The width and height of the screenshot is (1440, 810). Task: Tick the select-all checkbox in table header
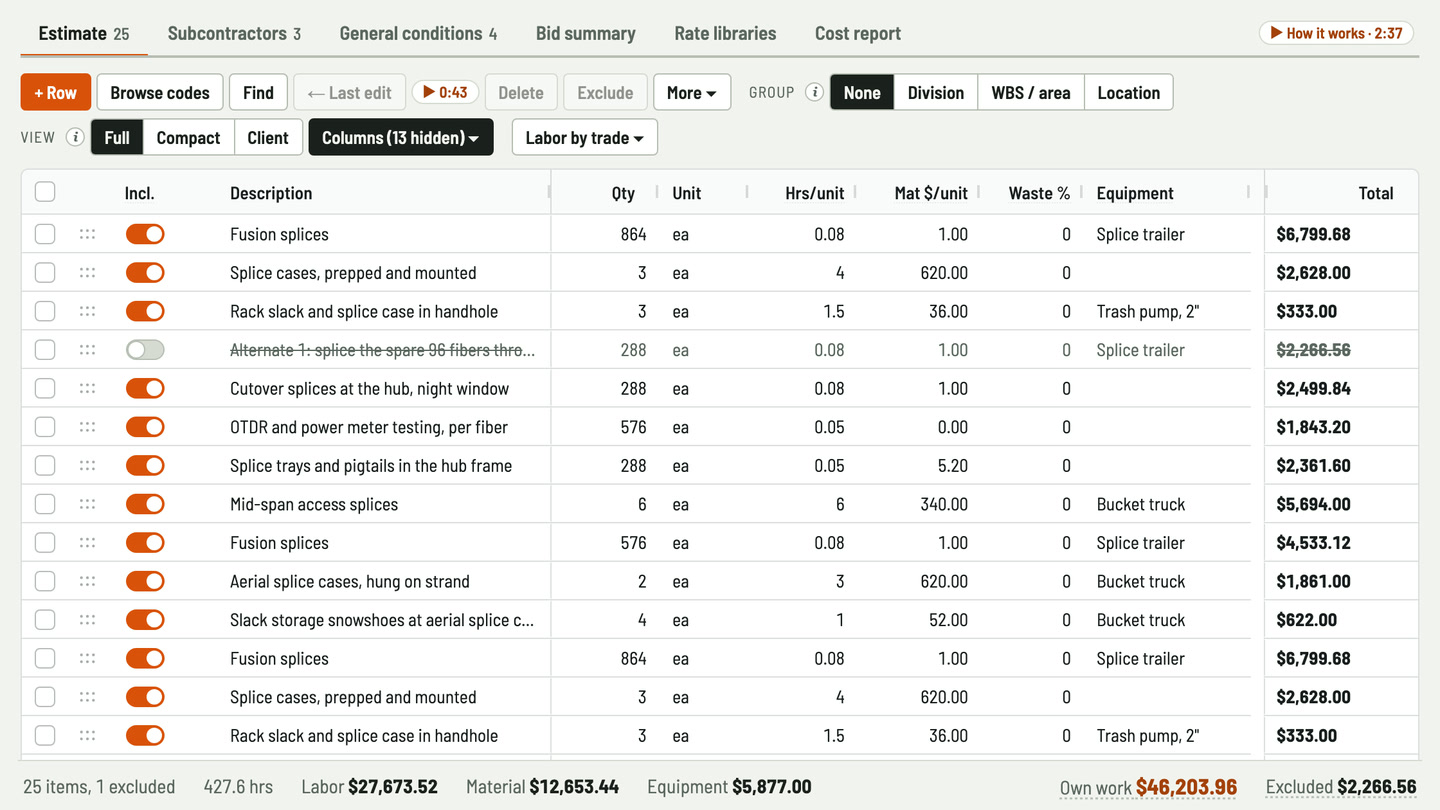pos(45,192)
